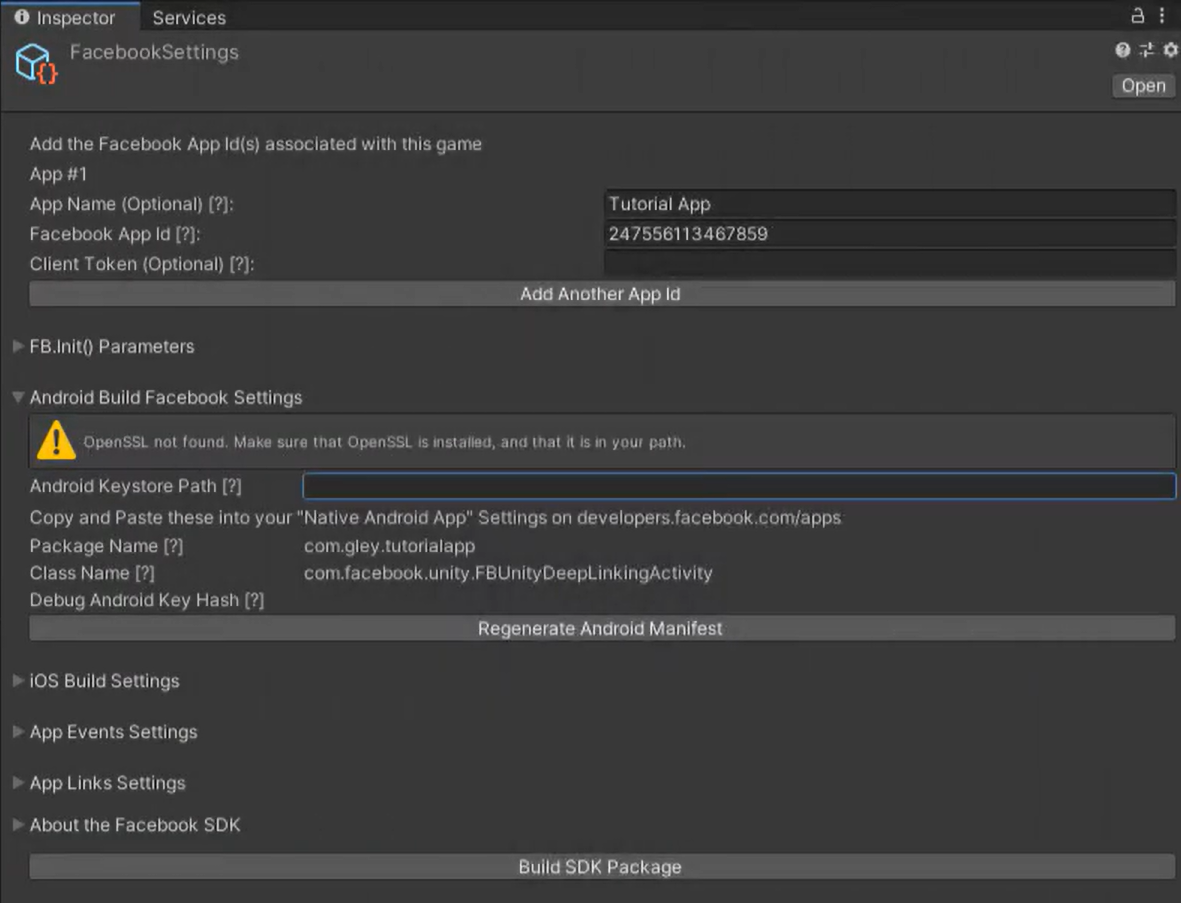Click the preset sliders icon in Inspector header
1181x903 pixels.
point(1146,50)
